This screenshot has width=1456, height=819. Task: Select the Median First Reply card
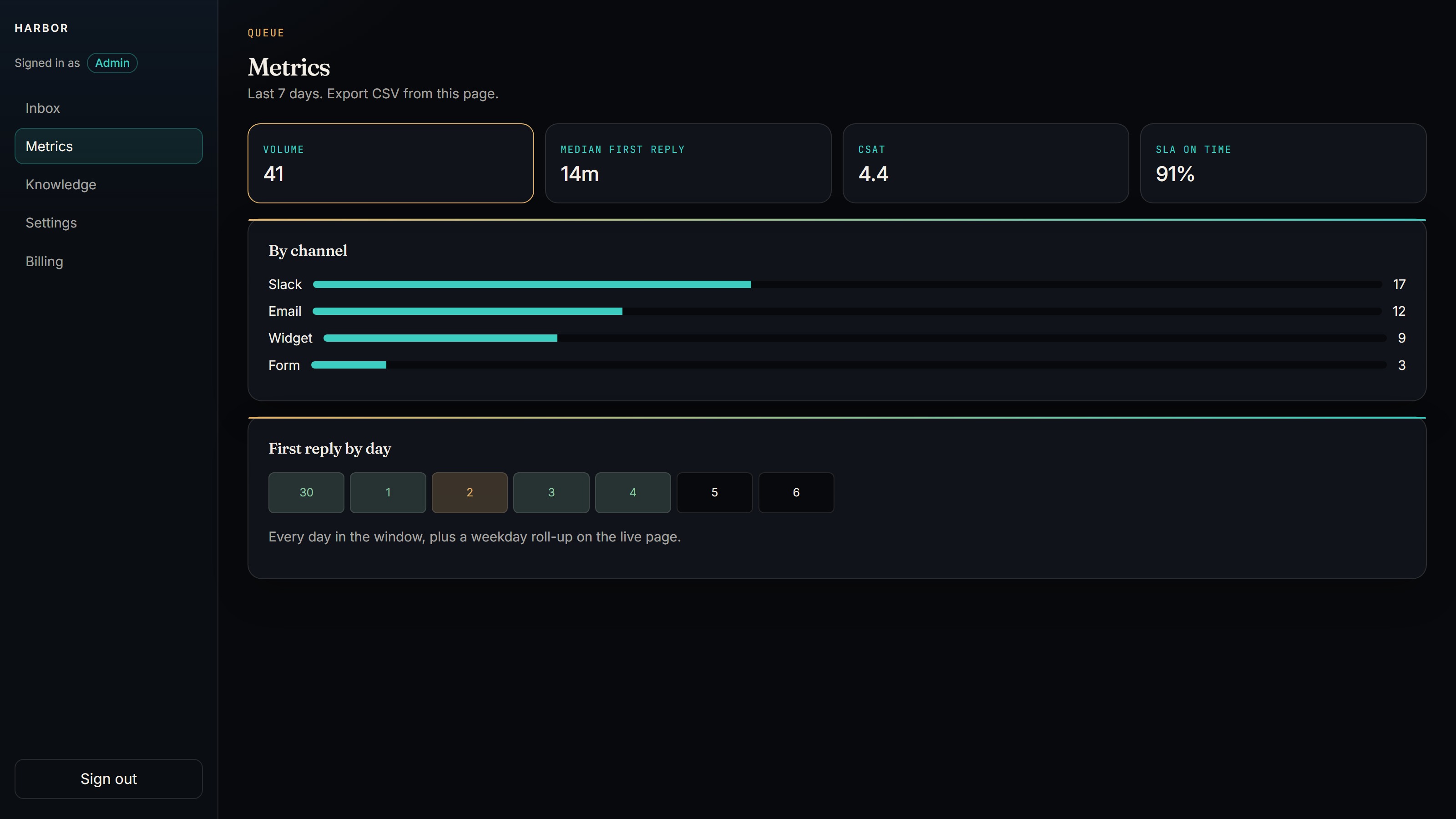(688, 163)
